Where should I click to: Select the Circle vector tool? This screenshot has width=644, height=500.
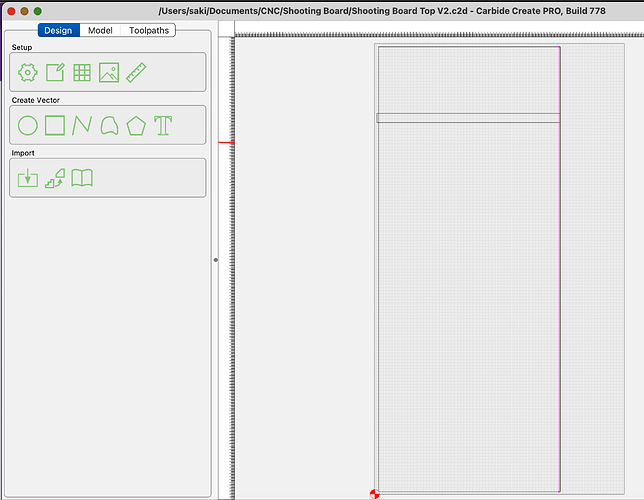click(28, 125)
